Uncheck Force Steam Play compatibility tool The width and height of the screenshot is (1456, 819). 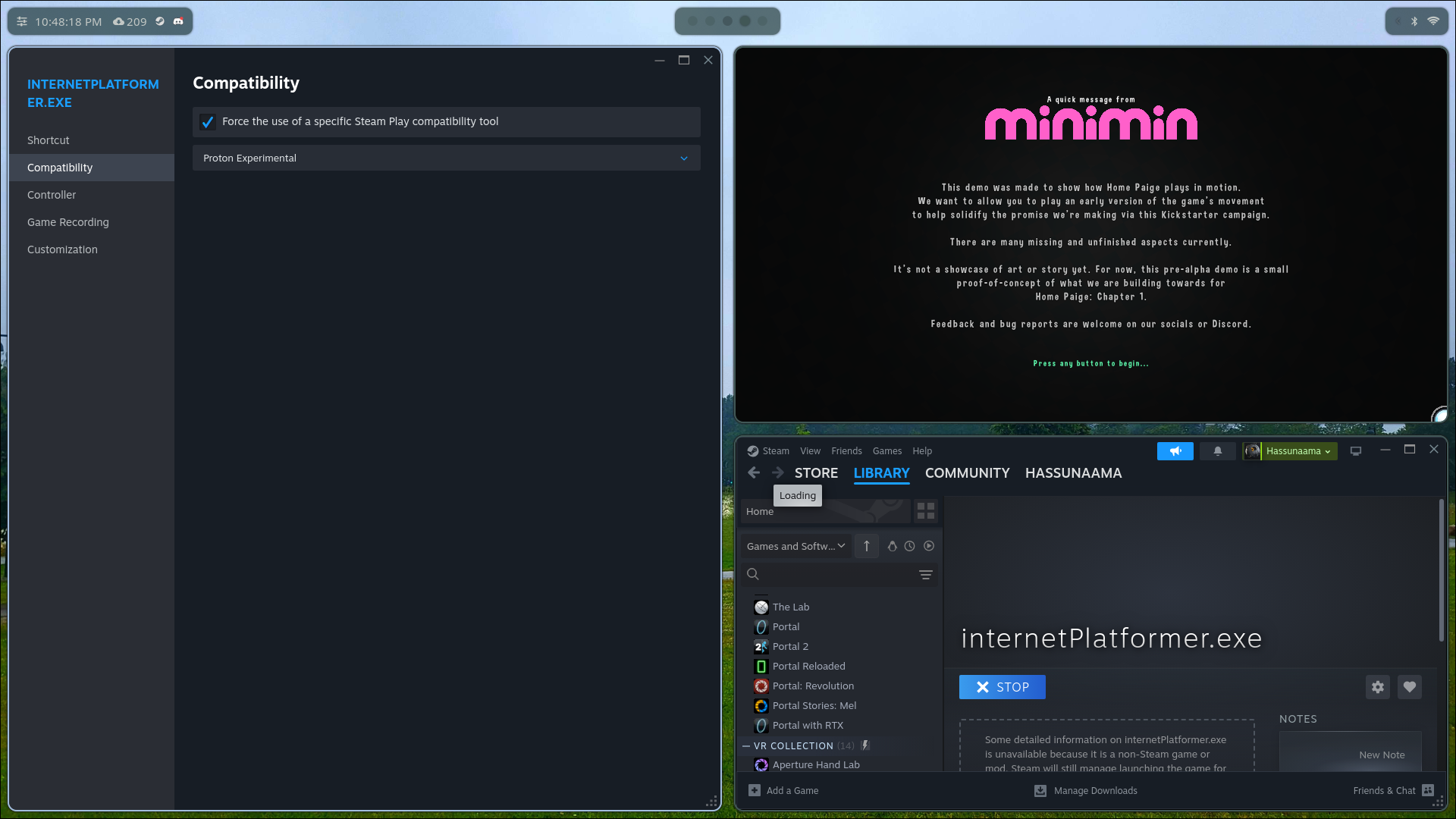(x=208, y=122)
